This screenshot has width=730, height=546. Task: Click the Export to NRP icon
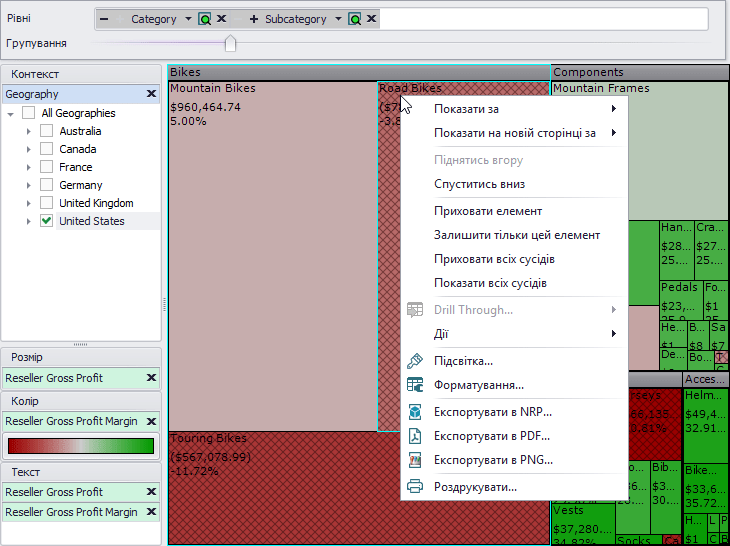(415, 412)
